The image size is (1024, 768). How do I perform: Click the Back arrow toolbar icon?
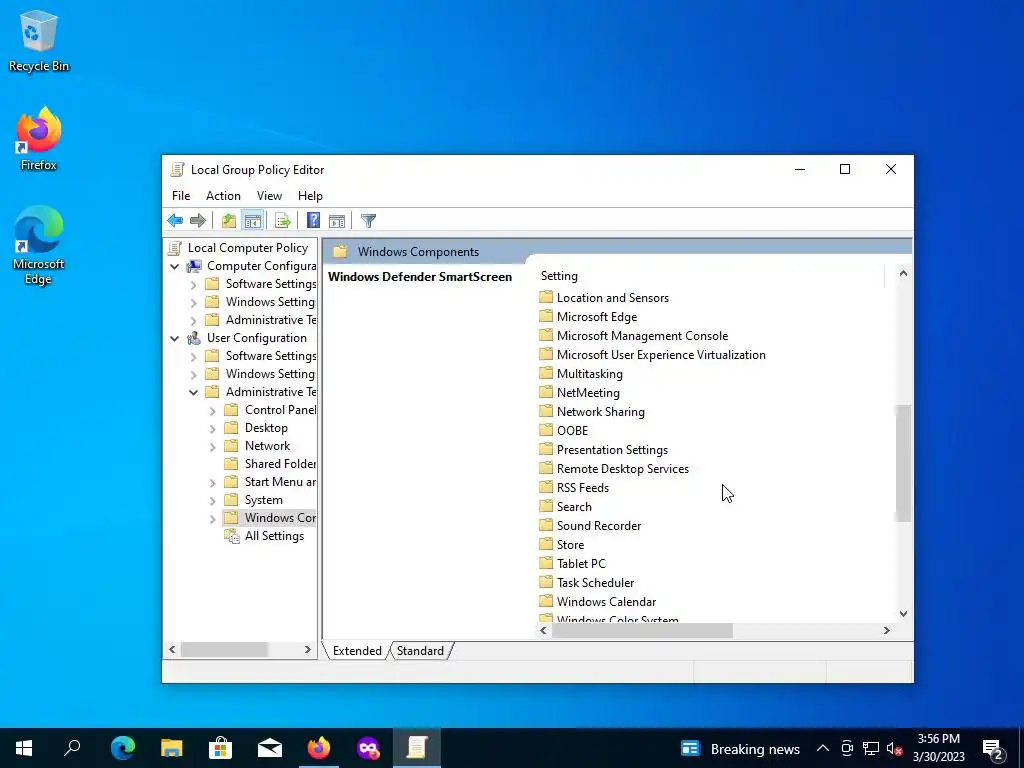[x=175, y=221]
